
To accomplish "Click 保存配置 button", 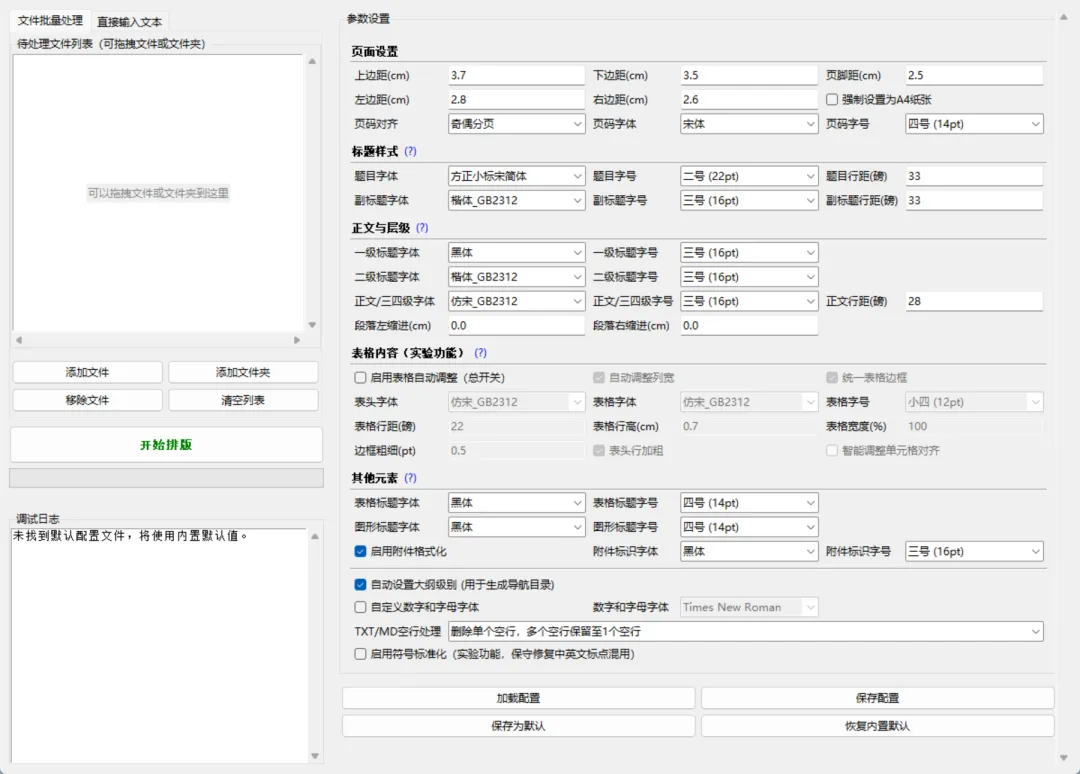I will 878,698.
